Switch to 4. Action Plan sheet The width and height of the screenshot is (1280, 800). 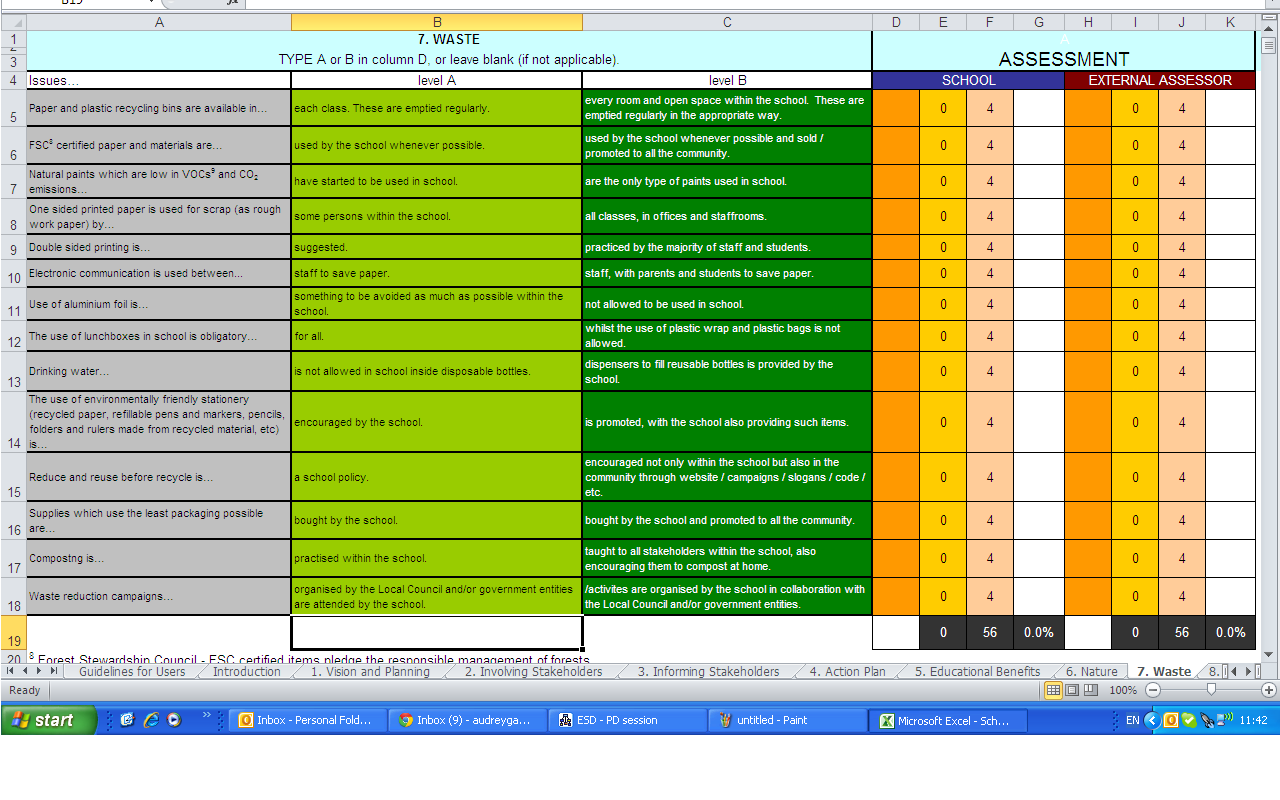coord(847,672)
